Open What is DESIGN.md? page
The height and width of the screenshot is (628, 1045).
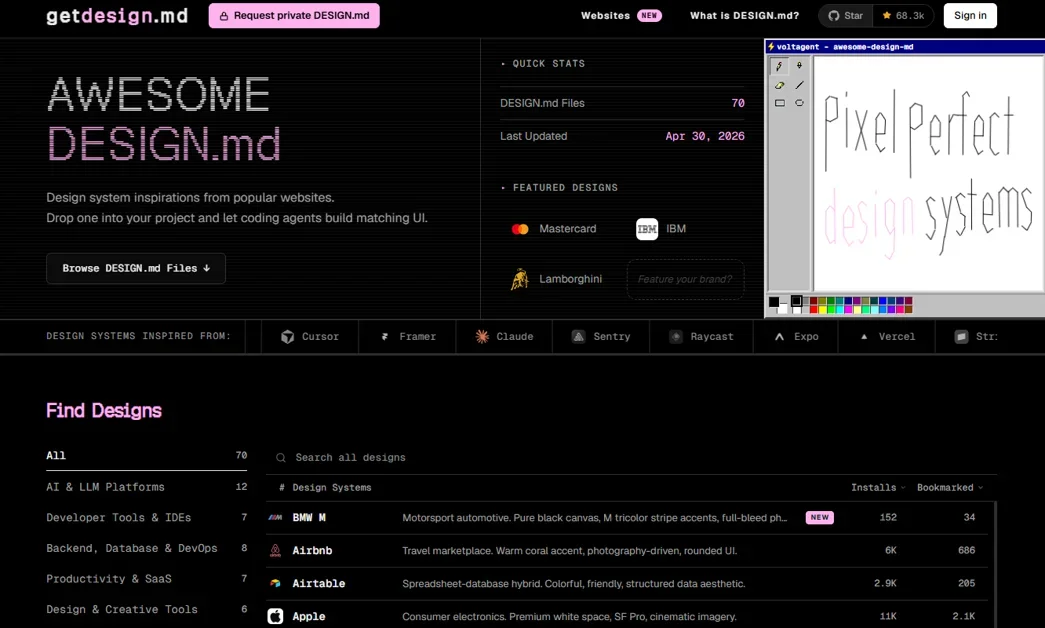coord(744,15)
